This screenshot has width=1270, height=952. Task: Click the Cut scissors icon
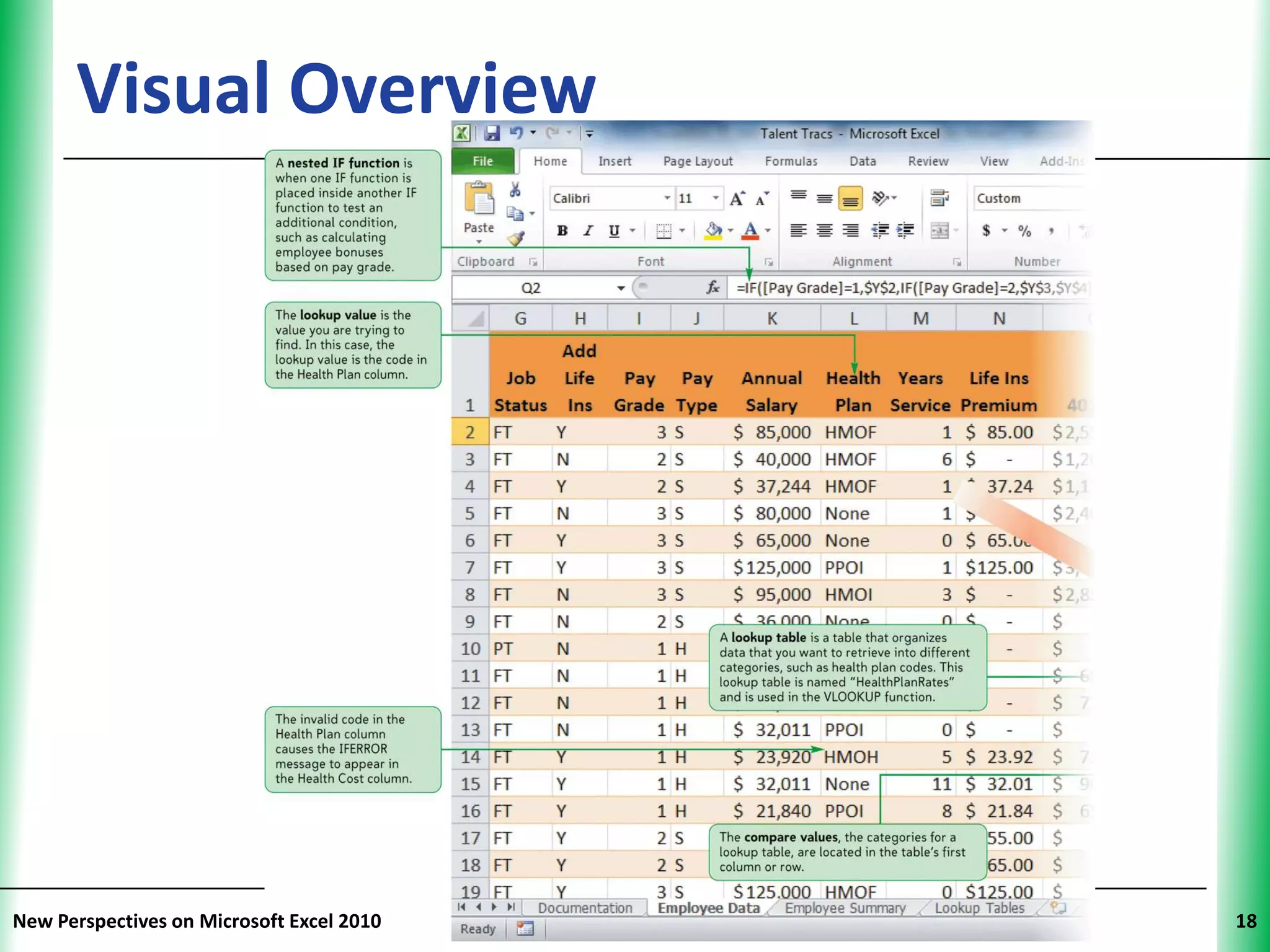pyautogui.click(x=515, y=189)
